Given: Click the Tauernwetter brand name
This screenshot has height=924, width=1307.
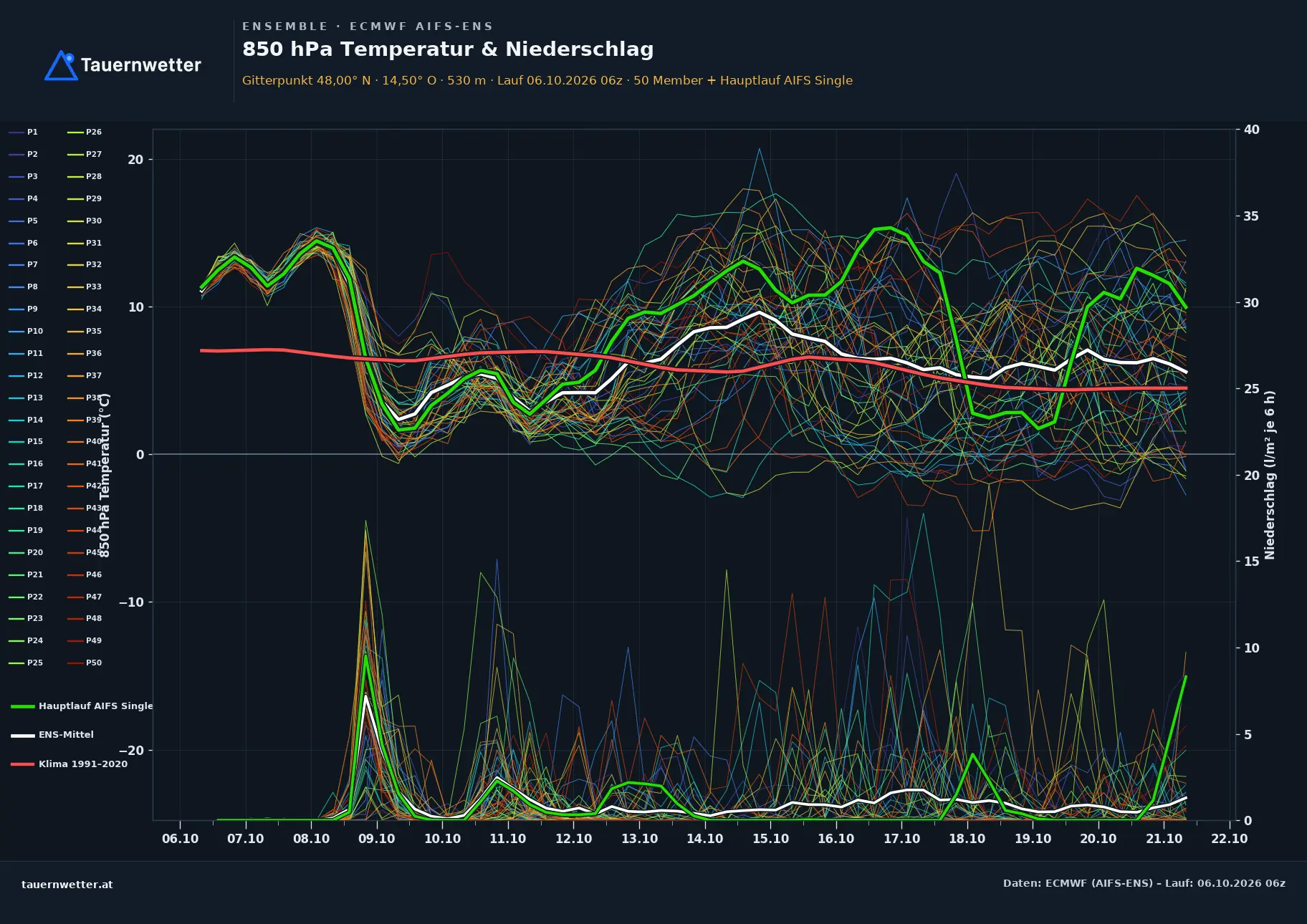Looking at the screenshot, I should (141, 65).
